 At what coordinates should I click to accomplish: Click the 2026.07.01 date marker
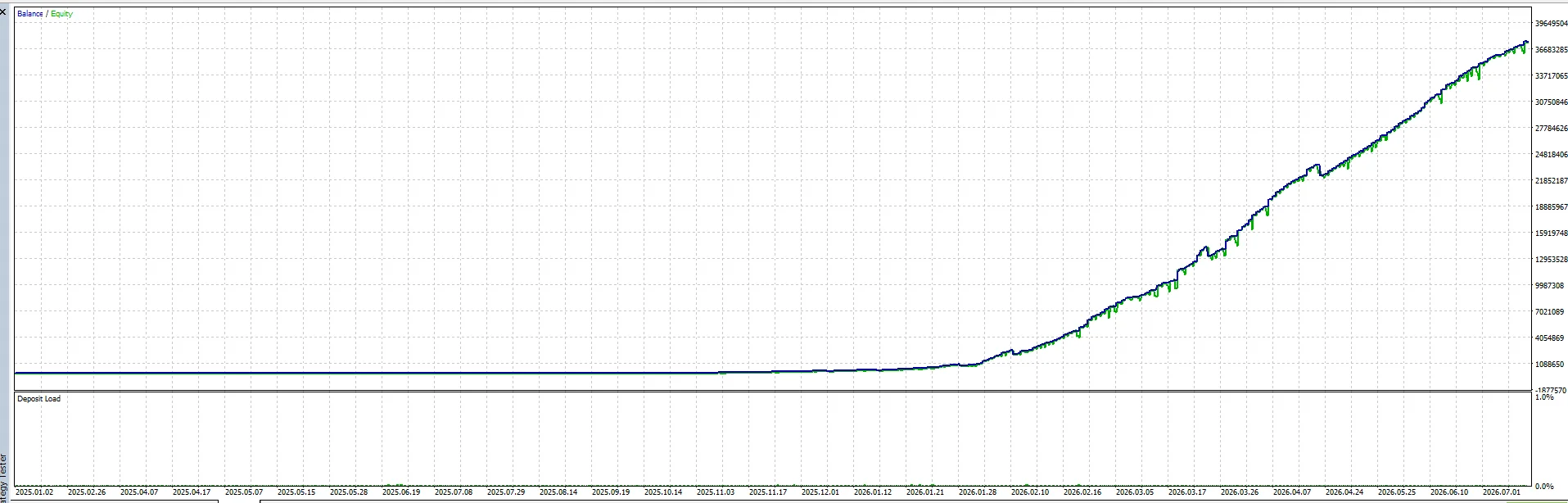tap(1502, 492)
